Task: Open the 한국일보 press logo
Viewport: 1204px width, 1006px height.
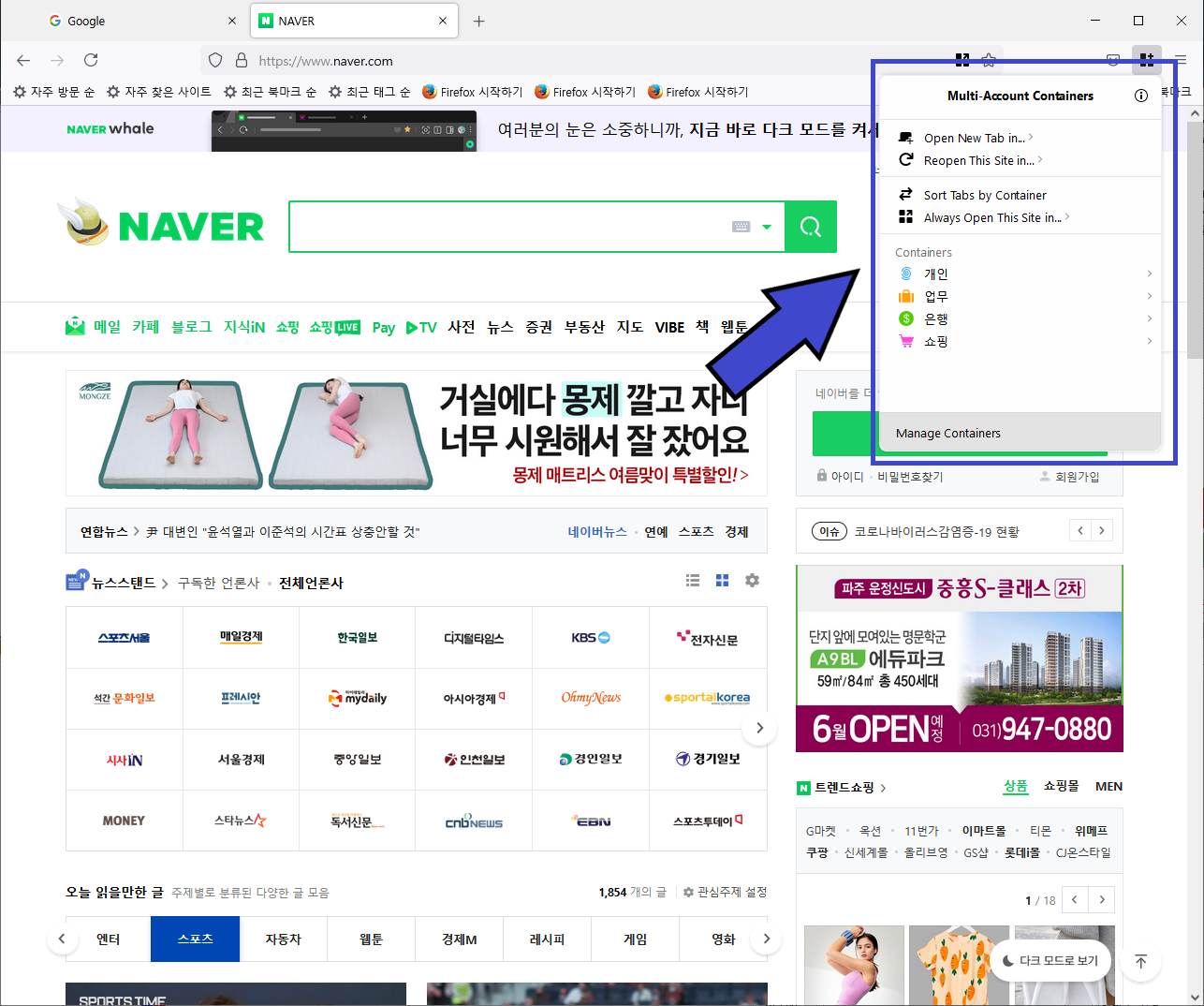Action: pos(358,637)
